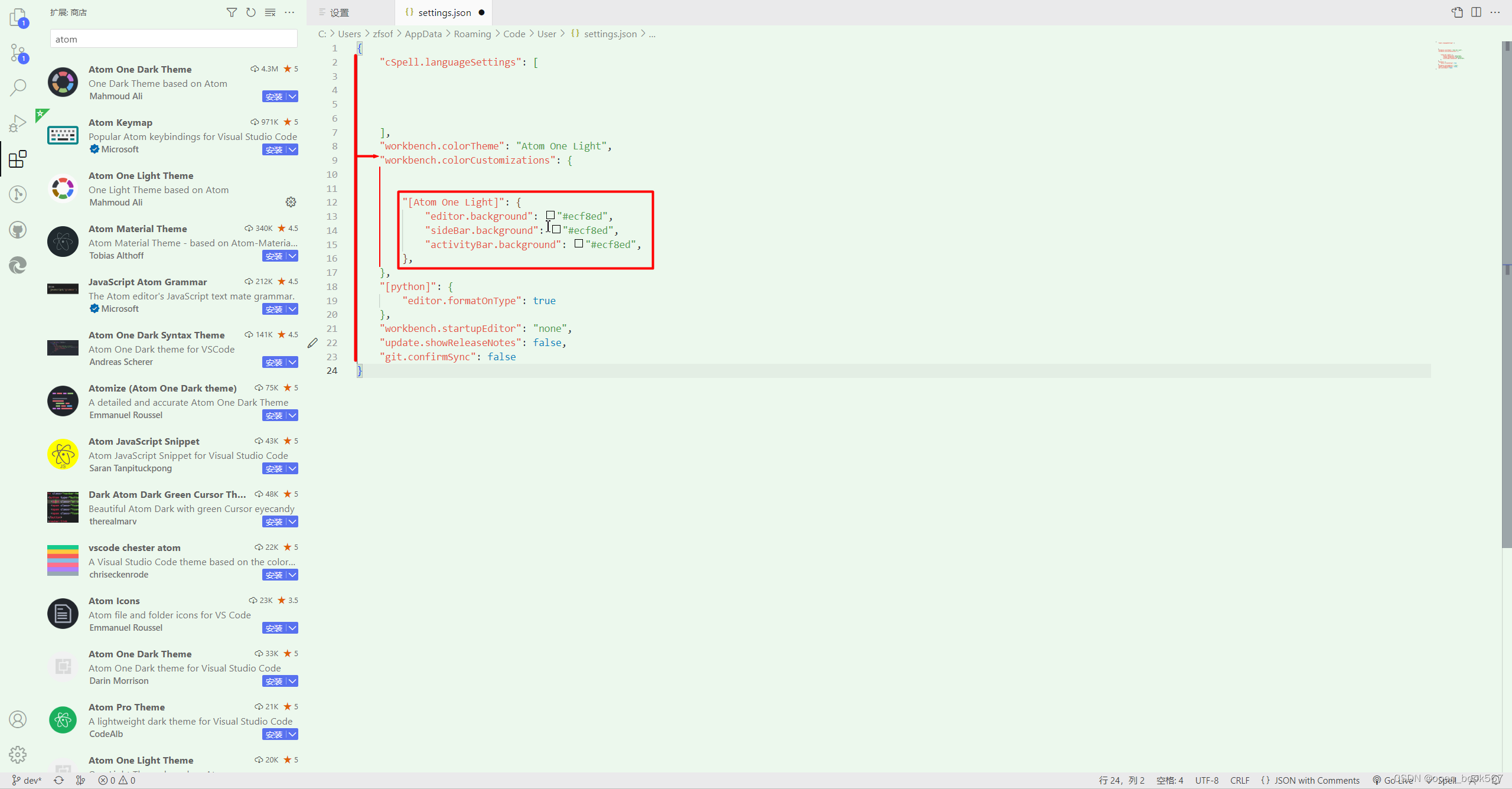Open install dropdown for Atom One Dark Syntax Theme
The height and width of the screenshot is (789, 1512).
pyautogui.click(x=292, y=362)
